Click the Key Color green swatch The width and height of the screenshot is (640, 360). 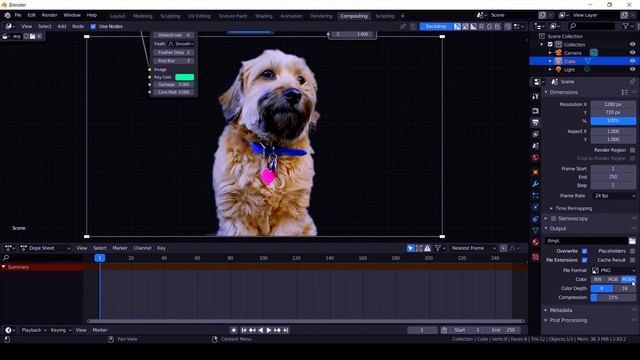pyautogui.click(x=184, y=77)
